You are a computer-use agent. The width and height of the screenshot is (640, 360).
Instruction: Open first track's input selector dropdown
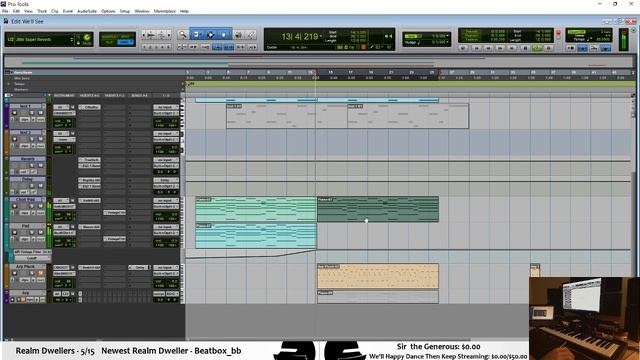(166, 107)
